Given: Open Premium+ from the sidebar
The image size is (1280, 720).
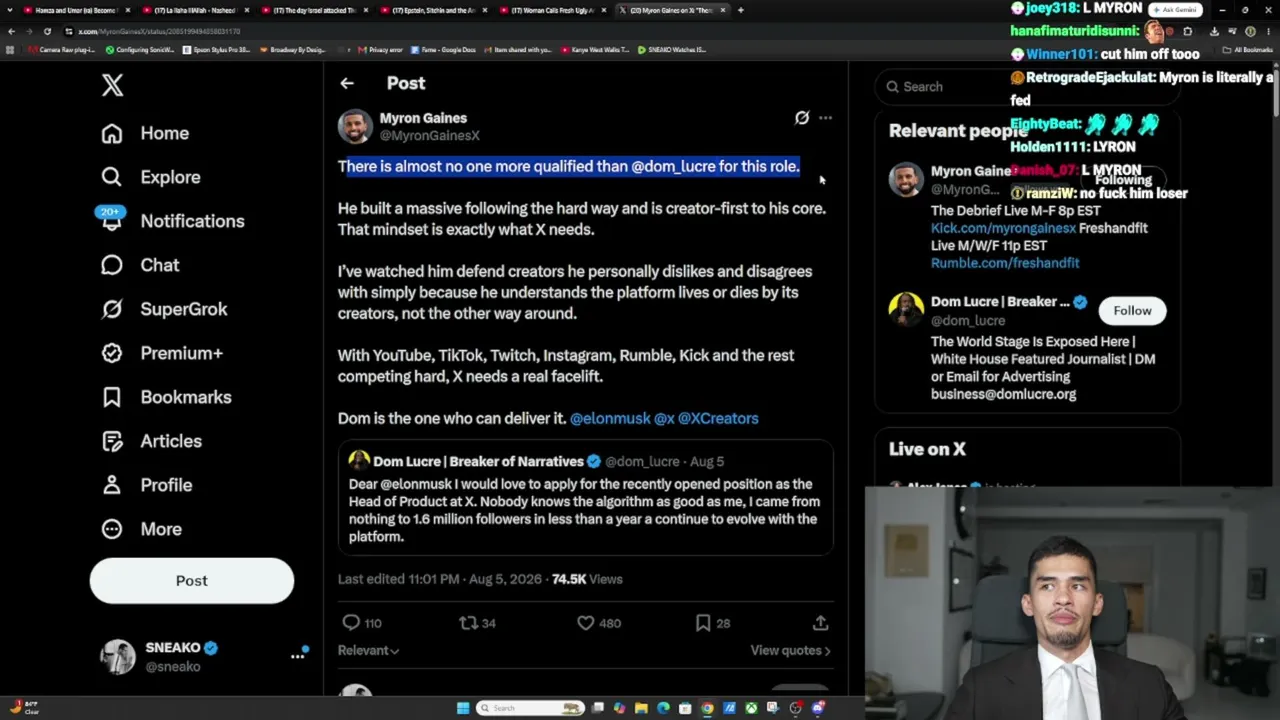Looking at the screenshot, I should (x=161, y=353).
